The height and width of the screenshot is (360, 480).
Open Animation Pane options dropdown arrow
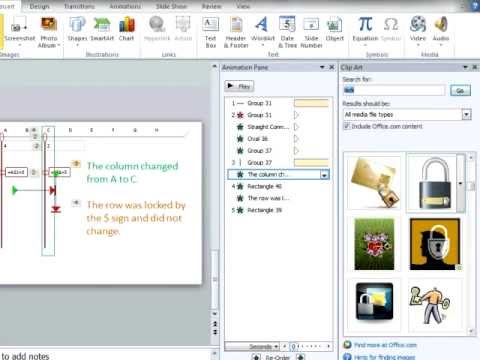(x=322, y=67)
